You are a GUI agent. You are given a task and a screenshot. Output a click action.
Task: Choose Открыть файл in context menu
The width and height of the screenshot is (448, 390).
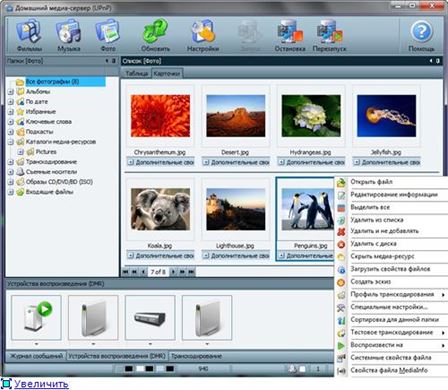coord(371,182)
